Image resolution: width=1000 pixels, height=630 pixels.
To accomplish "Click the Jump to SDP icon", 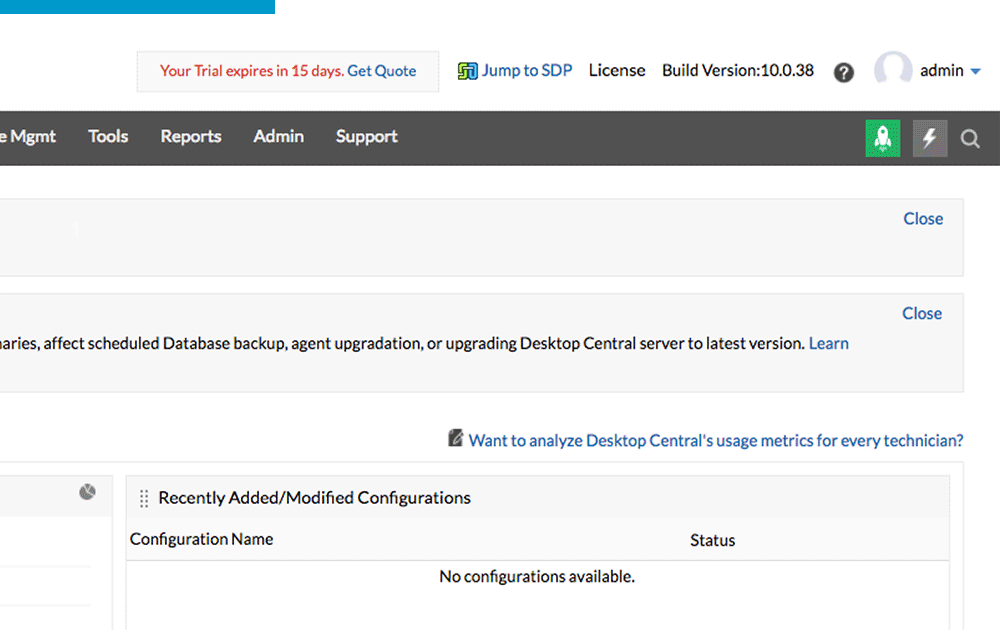I will 467,71.
